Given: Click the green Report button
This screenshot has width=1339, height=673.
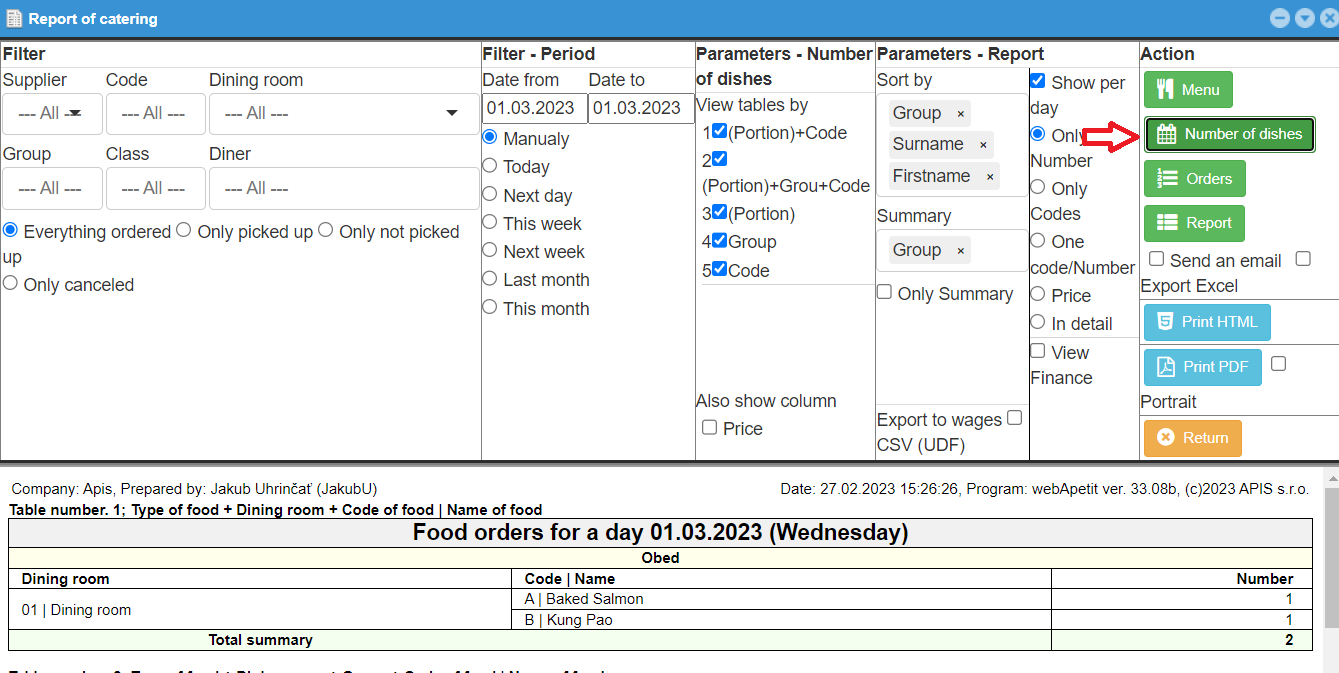Looking at the screenshot, I should point(1194,223).
